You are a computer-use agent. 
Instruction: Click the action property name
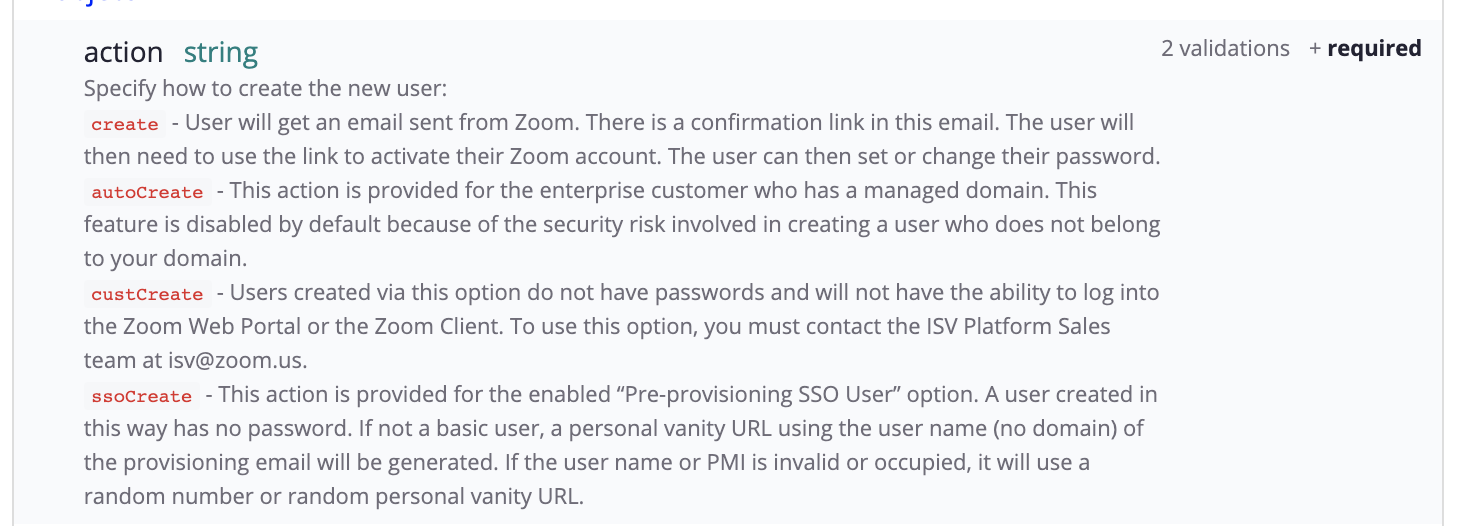(123, 52)
